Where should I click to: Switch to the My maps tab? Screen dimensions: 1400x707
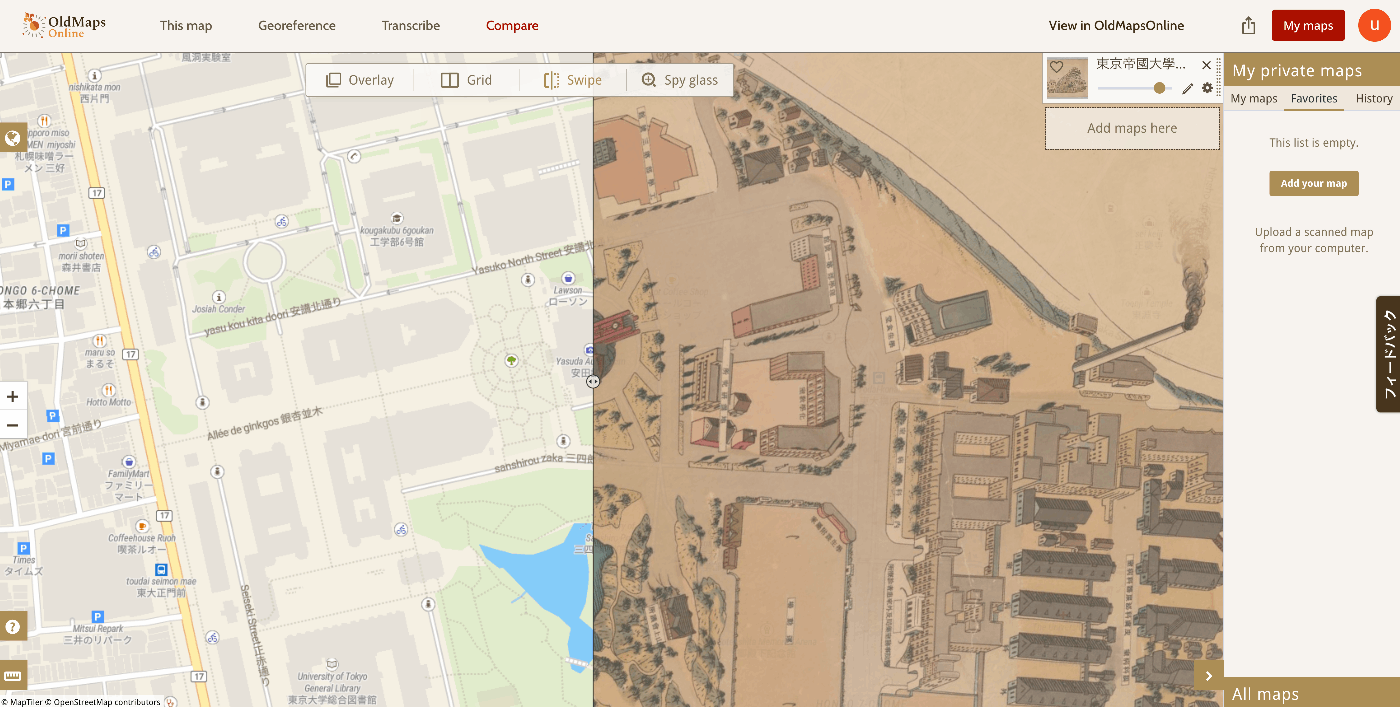click(1254, 98)
